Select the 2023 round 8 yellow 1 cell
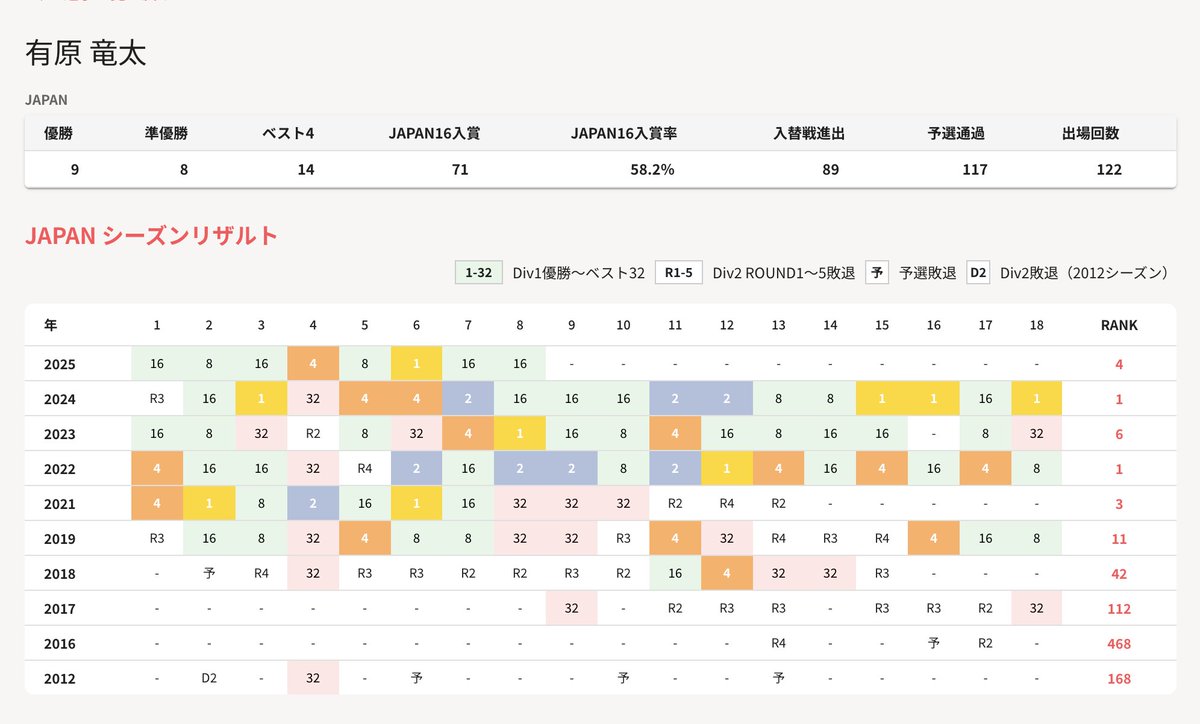 (519, 434)
